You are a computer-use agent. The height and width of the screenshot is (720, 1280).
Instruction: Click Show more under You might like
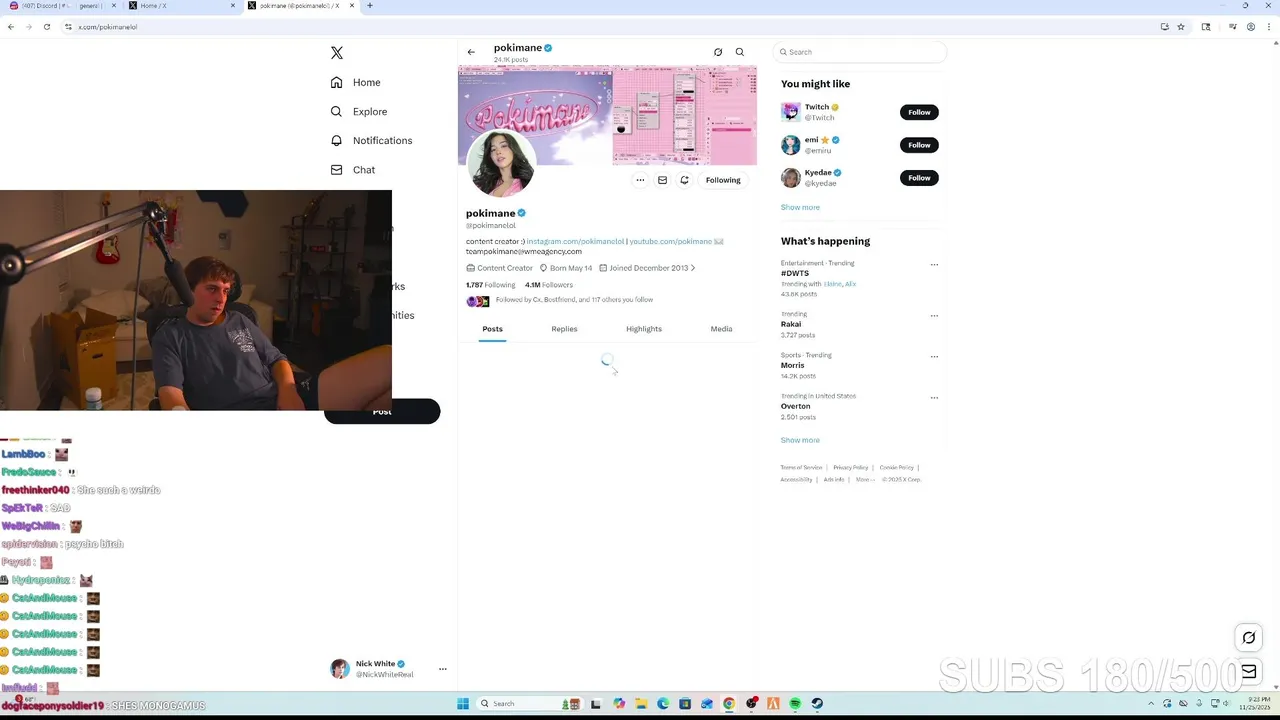point(800,207)
